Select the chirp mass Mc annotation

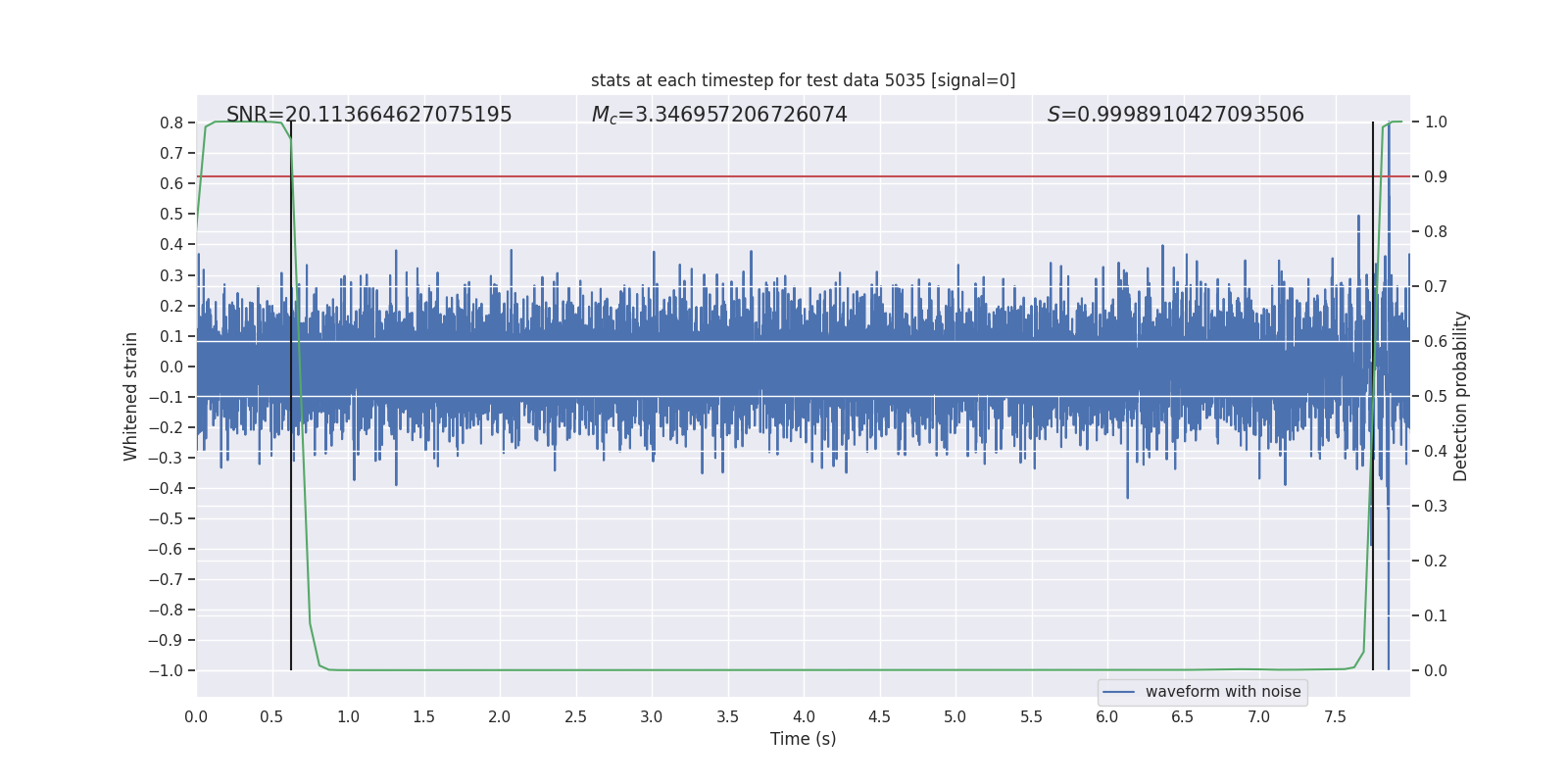coord(719,115)
